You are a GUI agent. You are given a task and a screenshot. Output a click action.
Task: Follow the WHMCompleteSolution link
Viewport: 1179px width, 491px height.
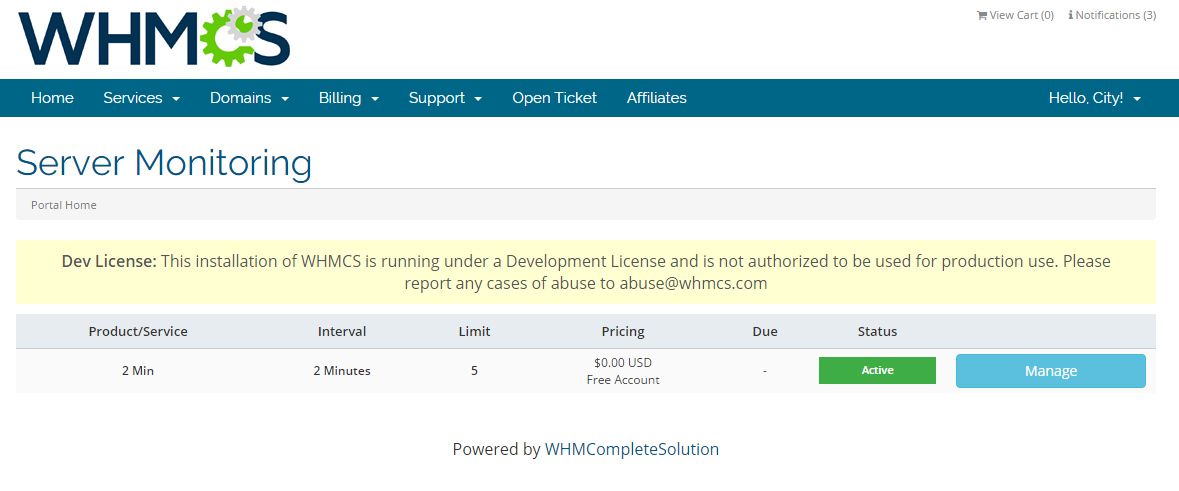tap(632, 450)
